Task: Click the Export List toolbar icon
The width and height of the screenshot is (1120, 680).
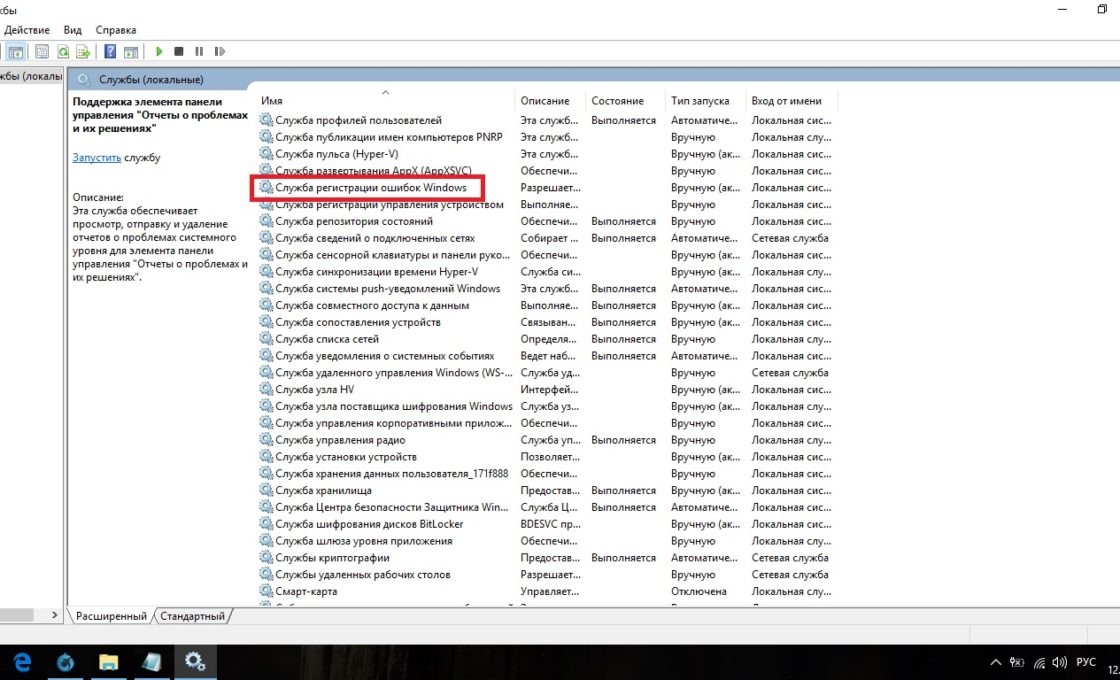Action: [83, 51]
